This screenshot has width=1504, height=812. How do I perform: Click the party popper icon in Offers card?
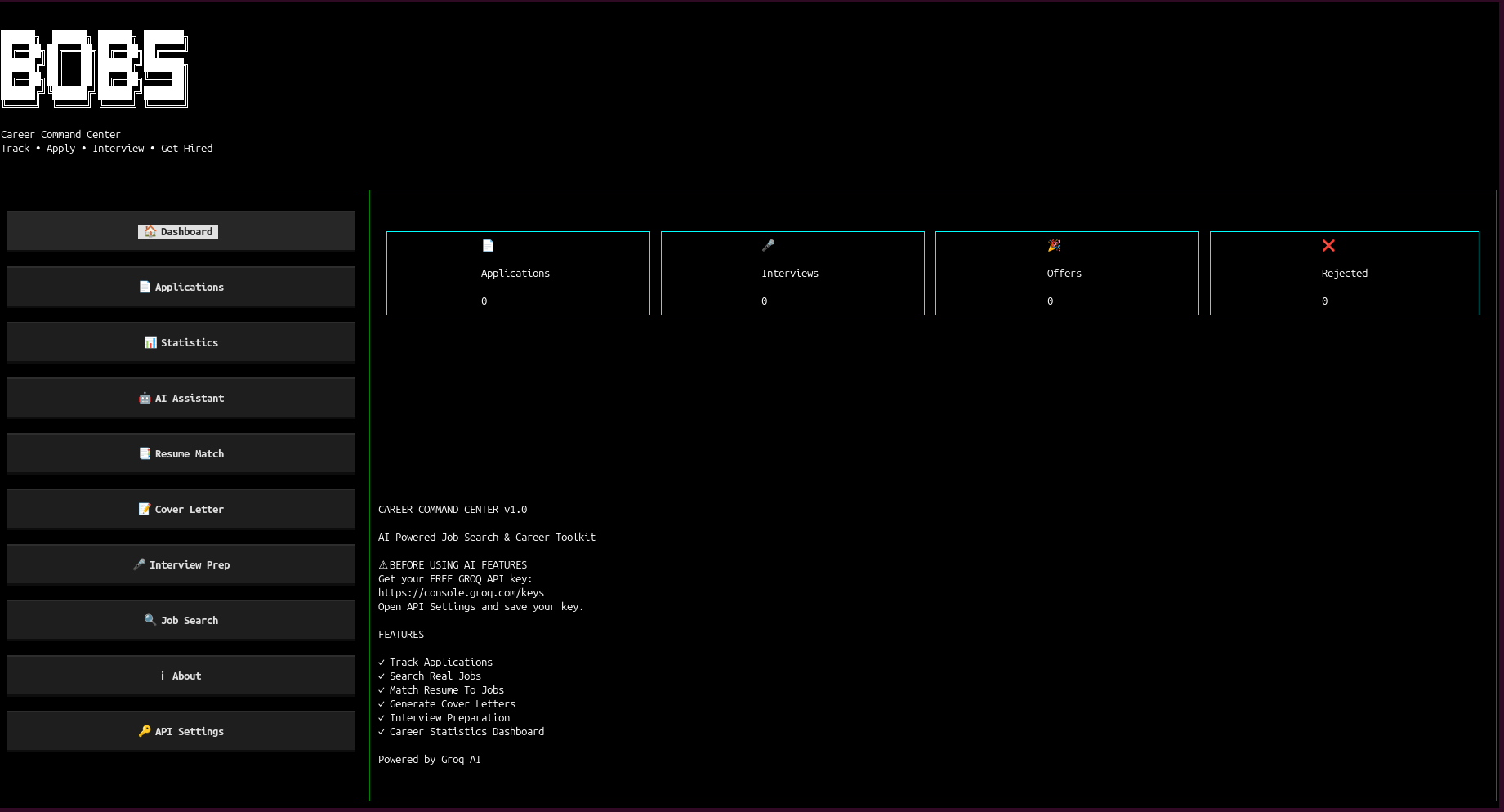coord(1054,245)
